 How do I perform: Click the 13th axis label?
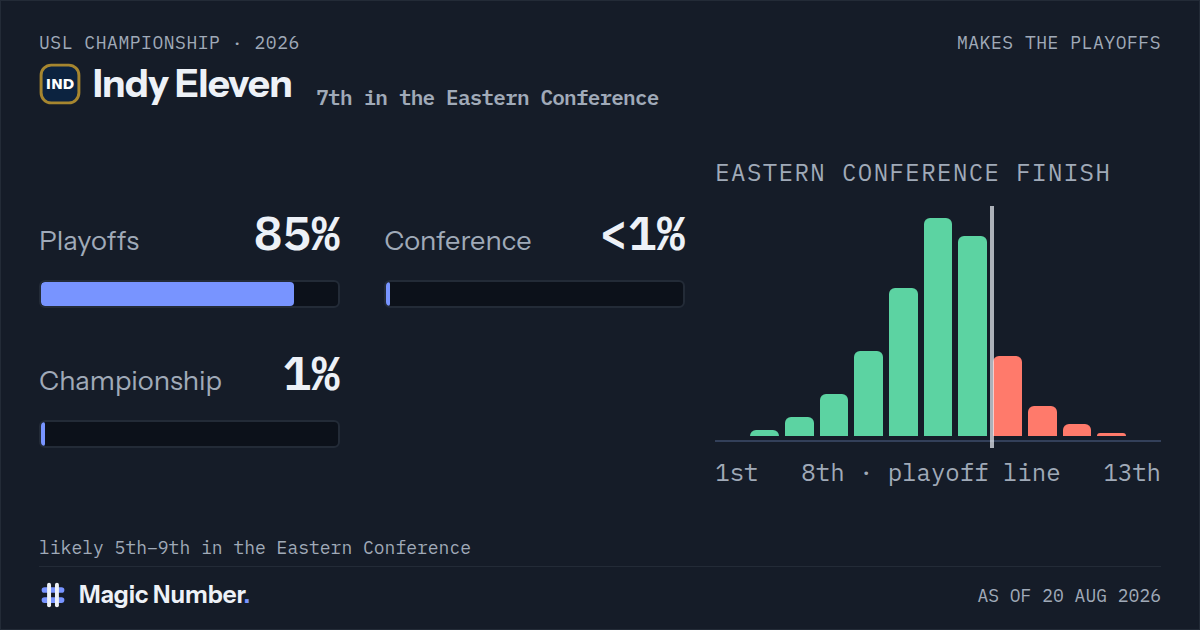pyautogui.click(x=1132, y=473)
